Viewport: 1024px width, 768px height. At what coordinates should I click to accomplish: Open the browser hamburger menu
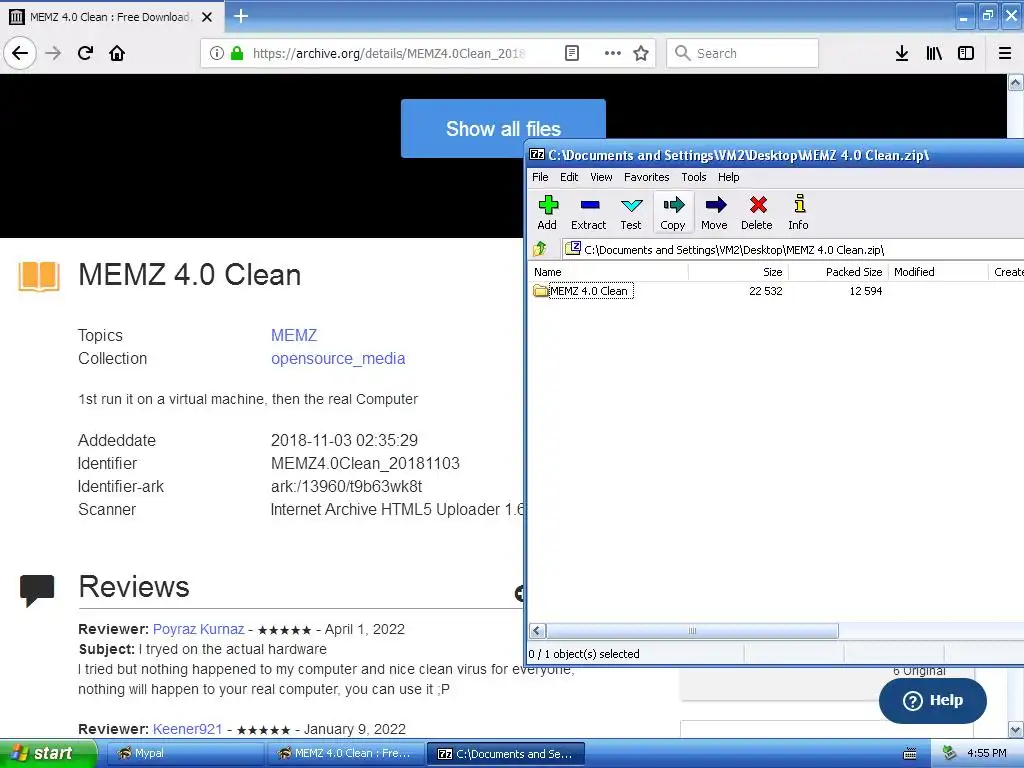pos(1005,53)
